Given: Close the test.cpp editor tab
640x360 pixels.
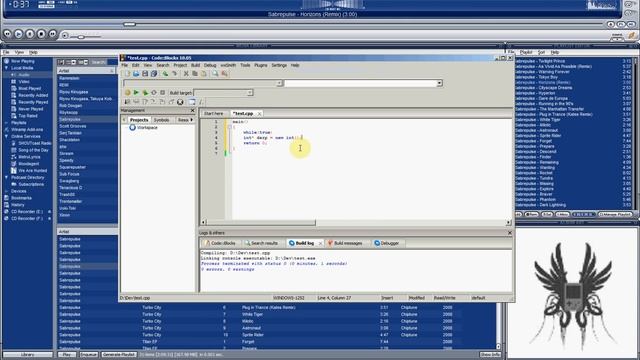Looking at the screenshot, I should (259, 114).
